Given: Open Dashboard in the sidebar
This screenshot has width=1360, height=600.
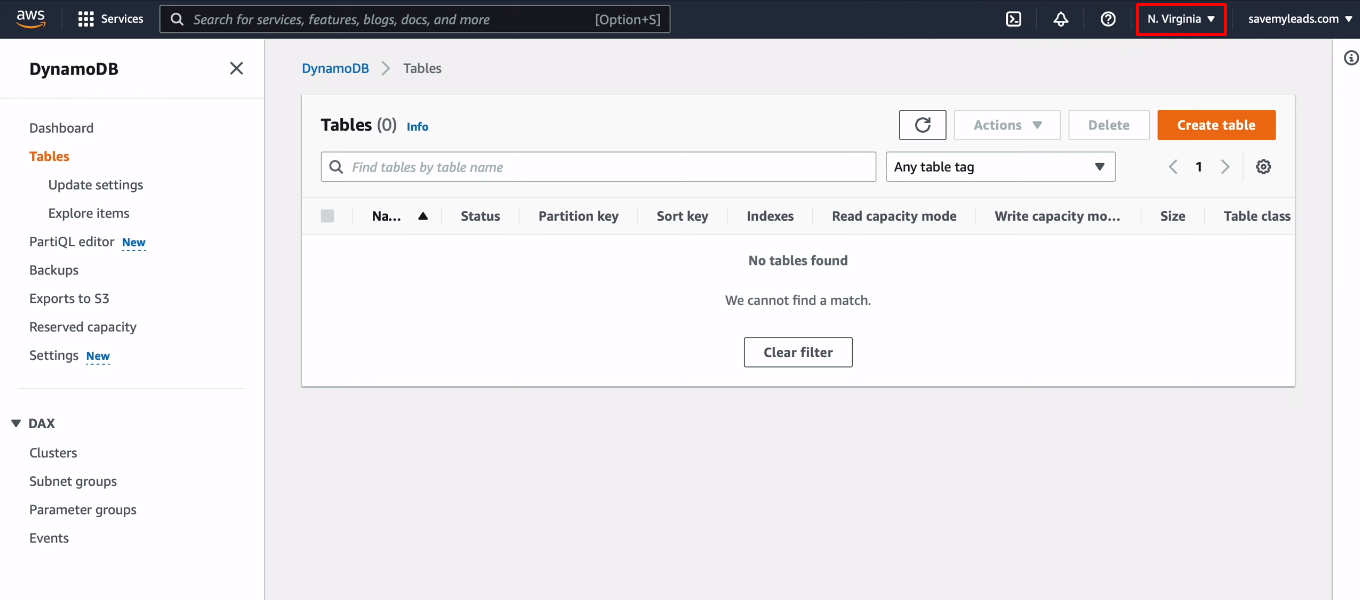Looking at the screenshot, I should pos(61,128).
